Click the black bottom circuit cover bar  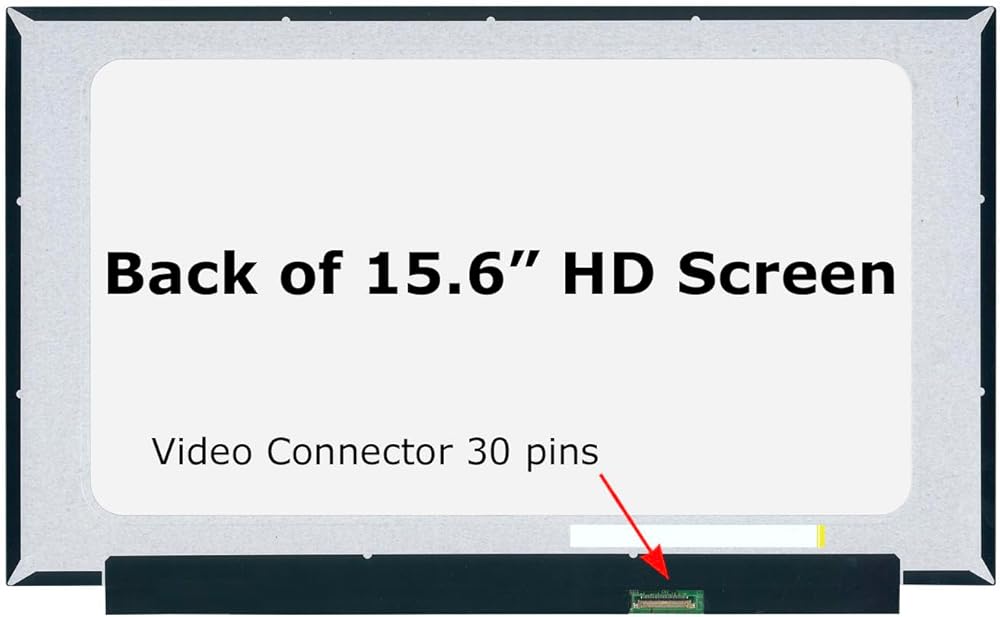tap(503, 584)
